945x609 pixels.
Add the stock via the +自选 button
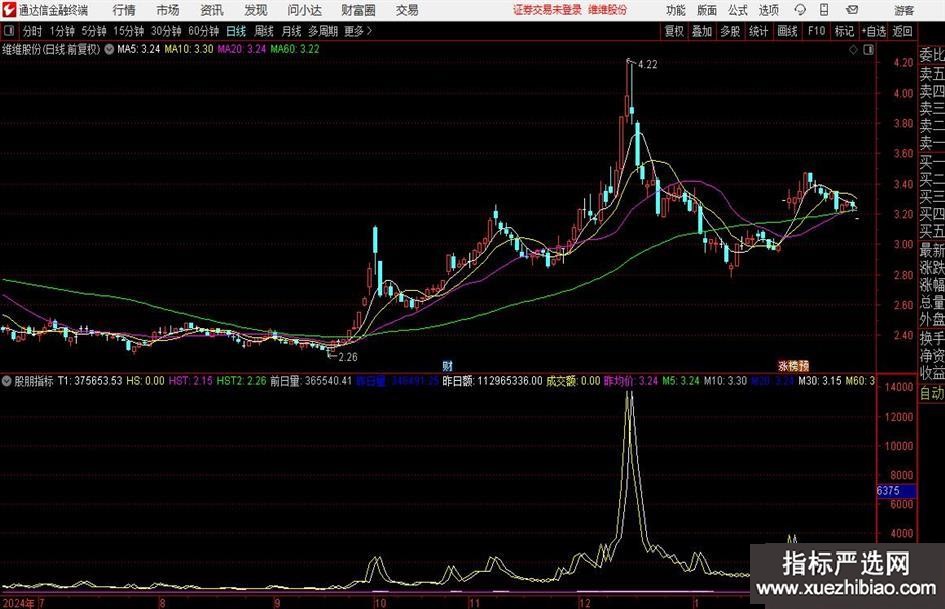(874, 31)
